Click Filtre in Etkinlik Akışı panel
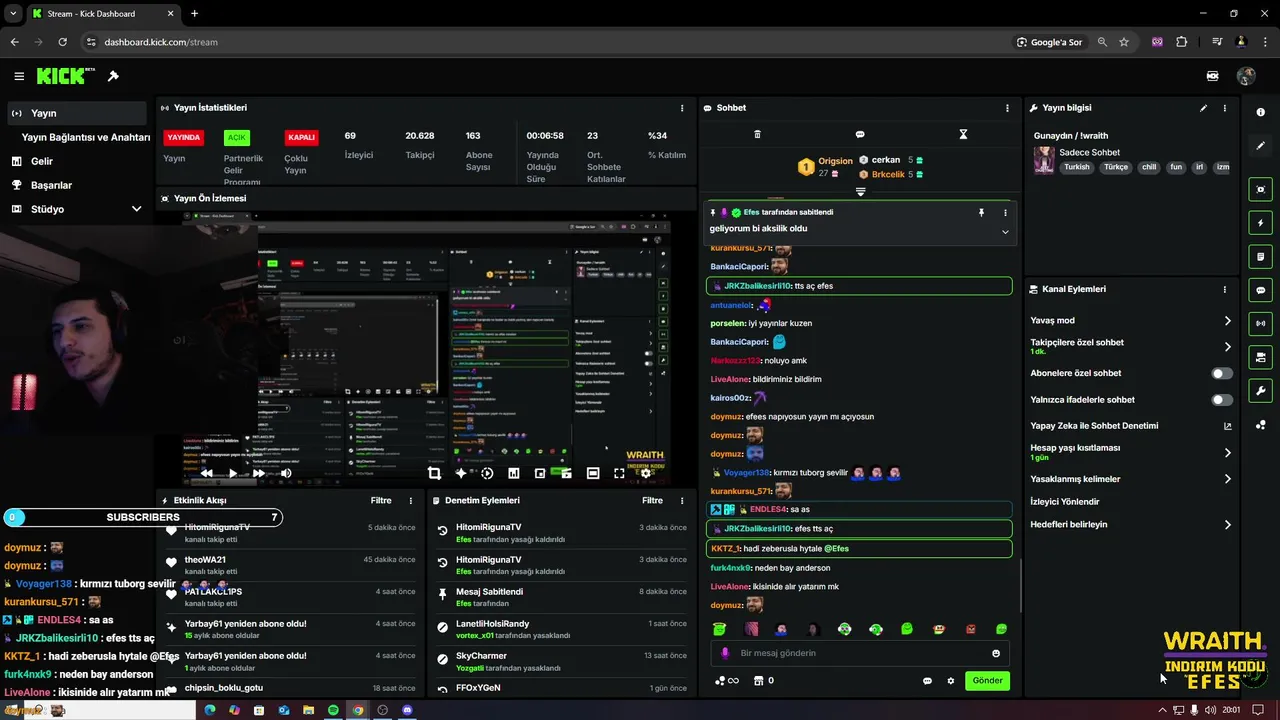Screen dimensions: 1280x720 pyautogui.click(x=381, y=500)
